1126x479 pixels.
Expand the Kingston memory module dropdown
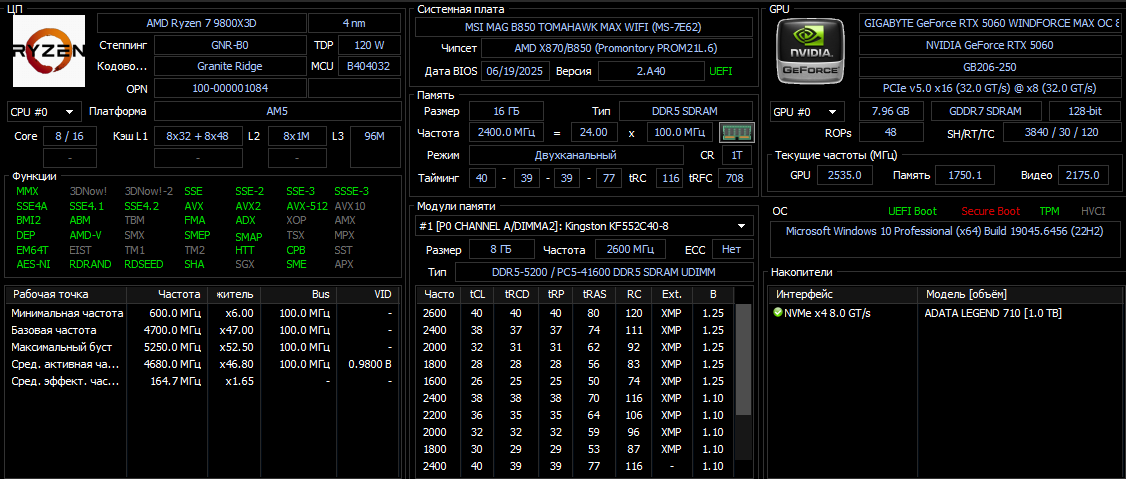(585, 226)
